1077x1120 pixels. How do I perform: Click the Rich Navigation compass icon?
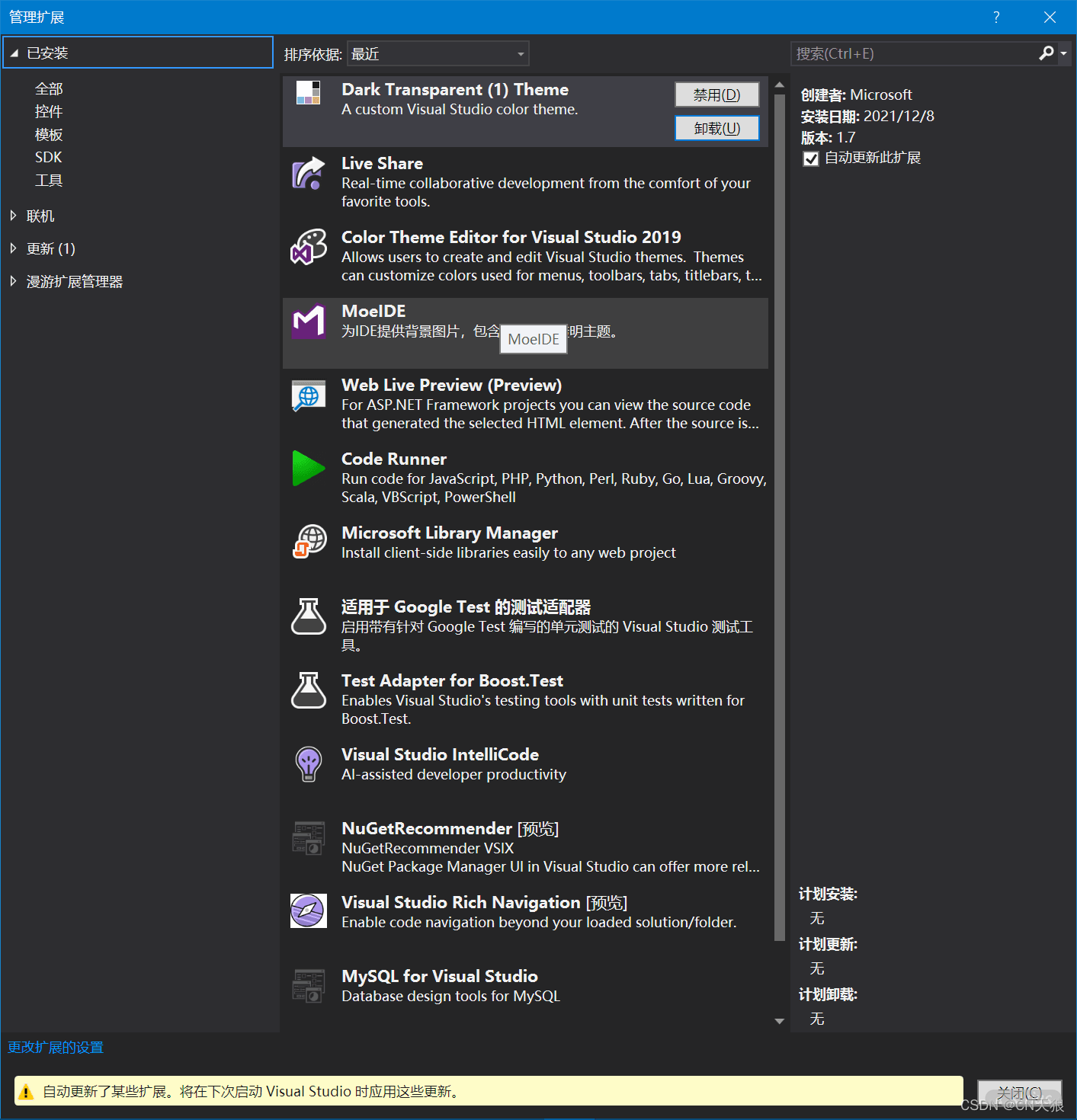point(309,910)
